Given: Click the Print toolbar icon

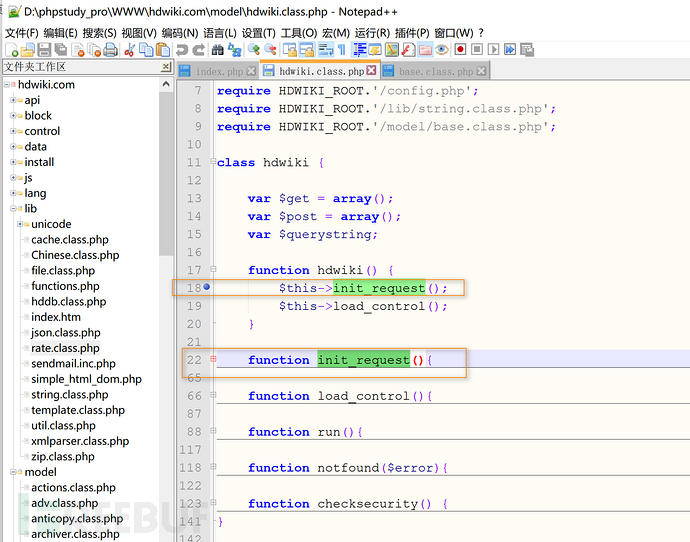Looking at the screenshot, I should point(110,50).
